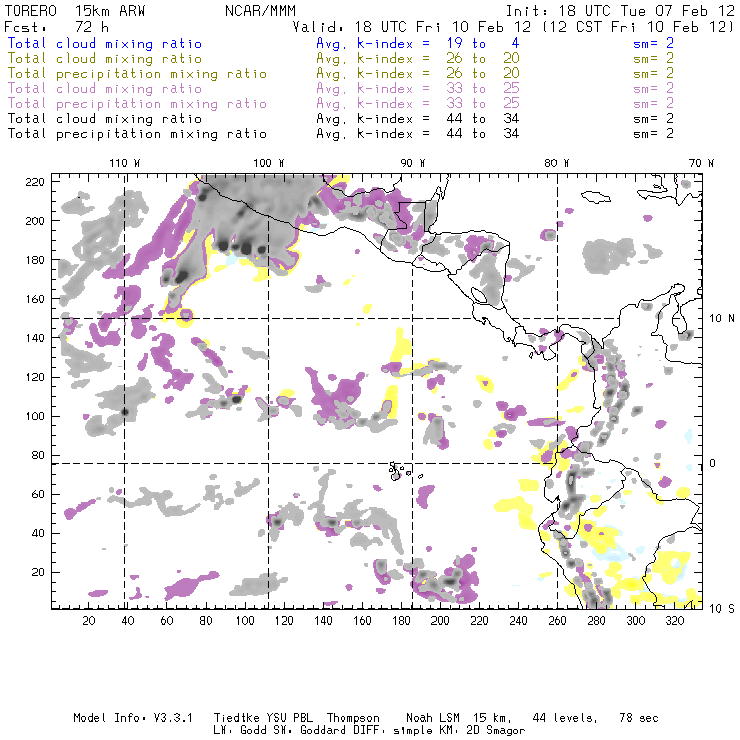Click the purple "Total cloud mixing ratio" legend entry
Screen dimensions: 740x740
click(105, 89)
